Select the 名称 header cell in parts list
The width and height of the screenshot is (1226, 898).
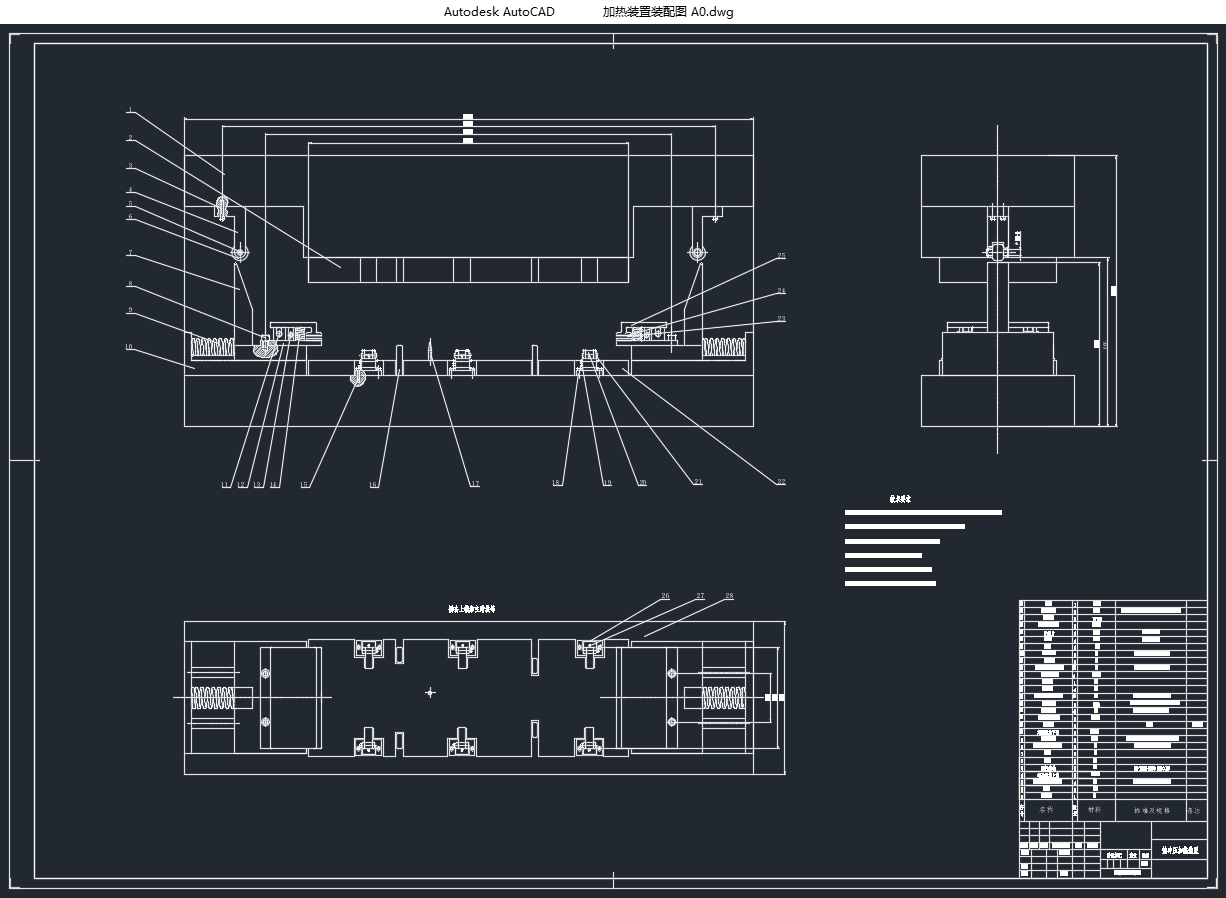coord(1046,810)
